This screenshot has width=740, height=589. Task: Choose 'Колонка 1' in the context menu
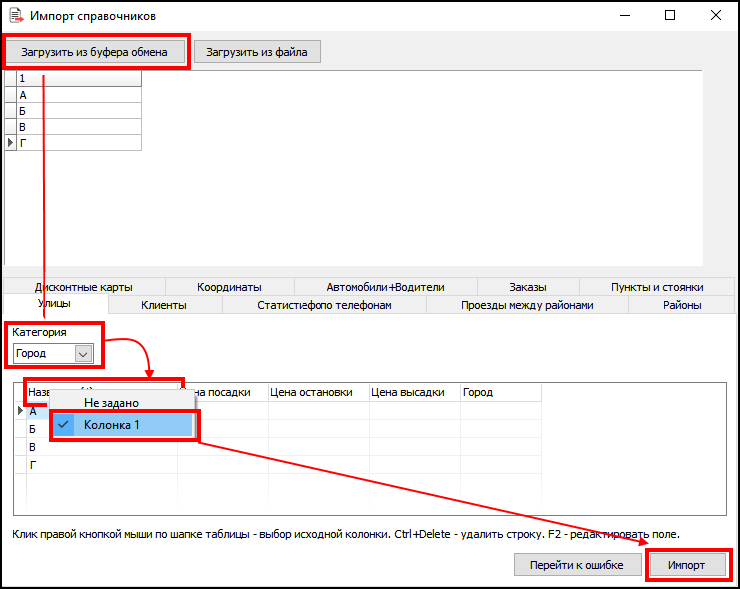tap(122, 425)
